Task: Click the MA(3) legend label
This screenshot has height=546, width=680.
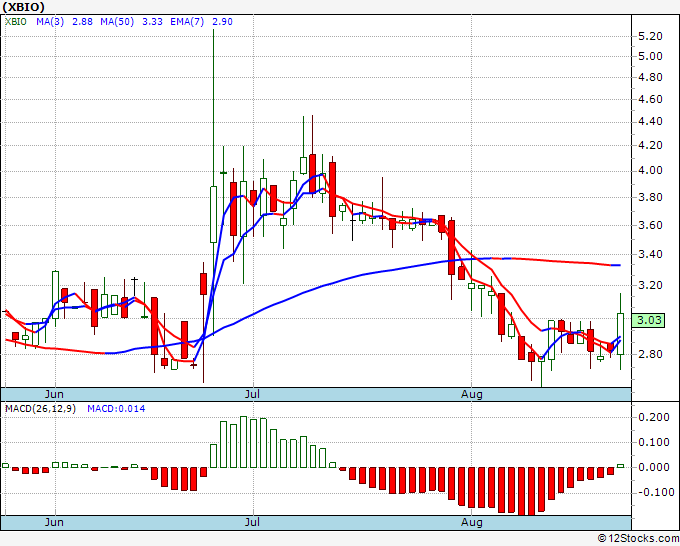Action: [50, 22]
